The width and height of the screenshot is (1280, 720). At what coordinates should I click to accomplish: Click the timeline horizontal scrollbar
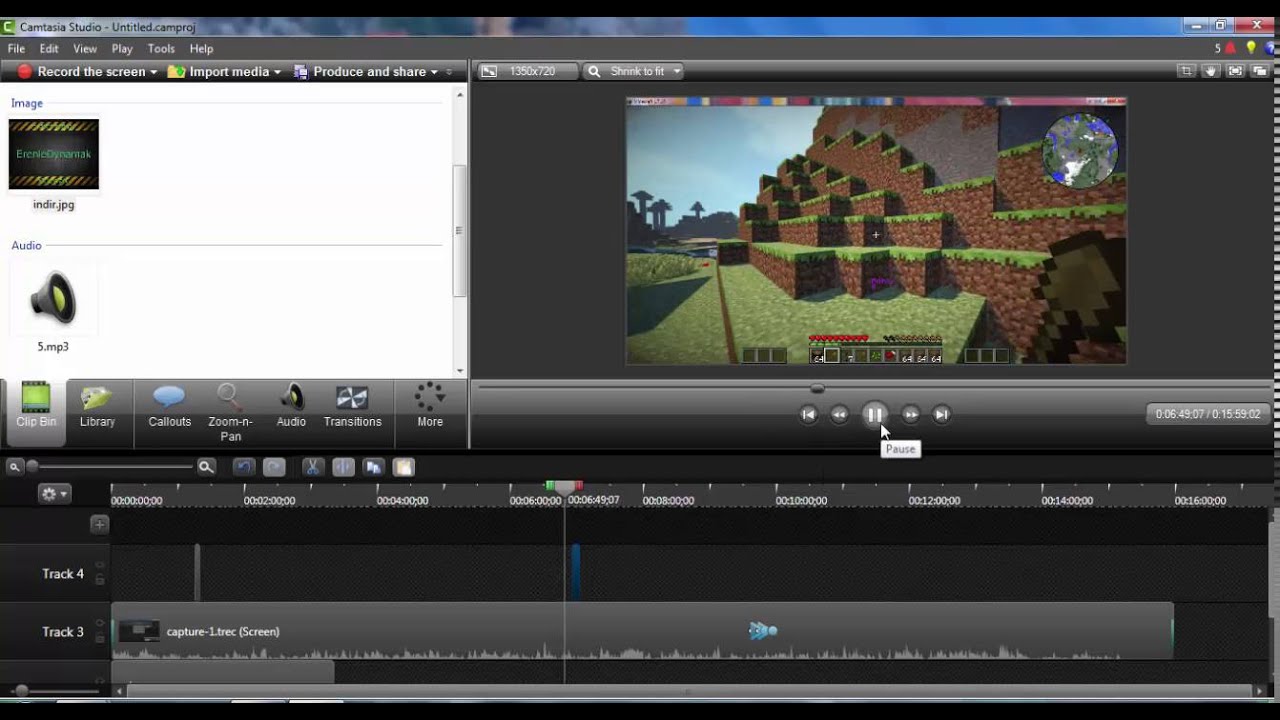point(690,690)
